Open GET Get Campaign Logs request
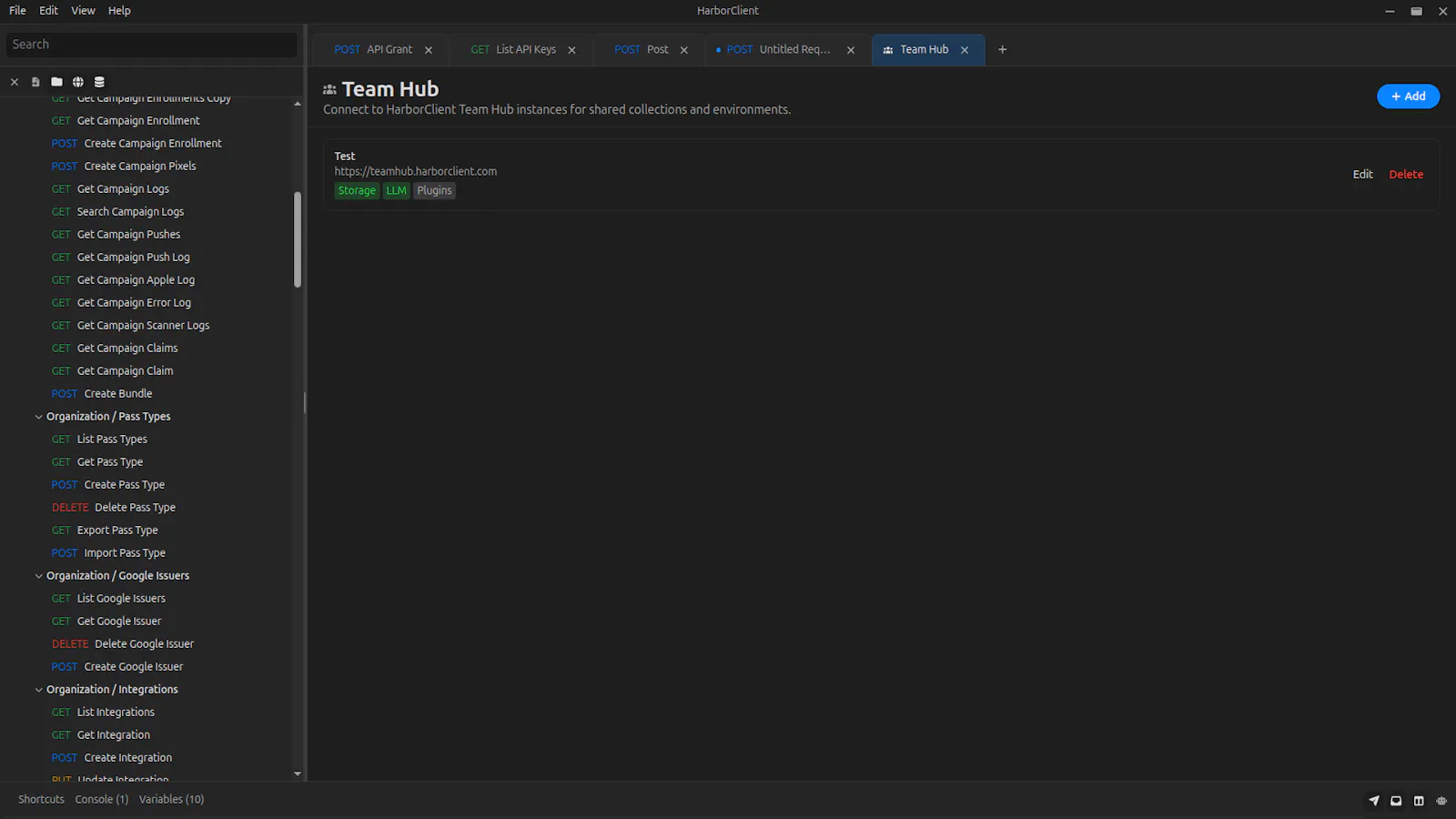 coord(110,189)
